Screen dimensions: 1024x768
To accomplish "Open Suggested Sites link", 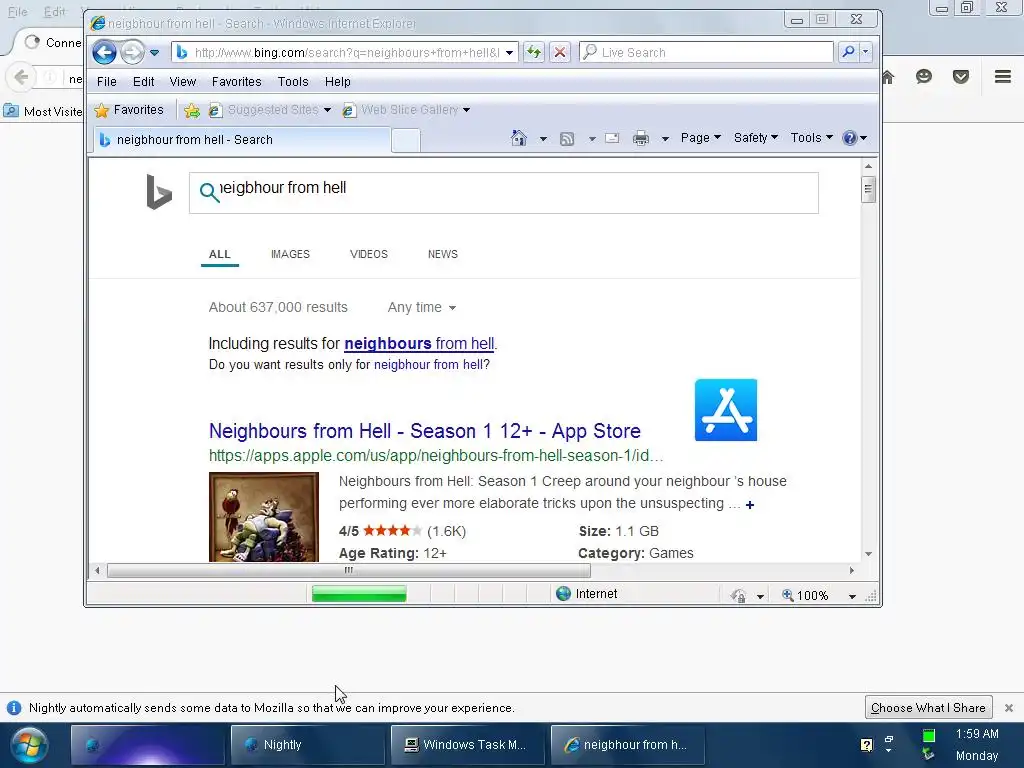I will 272,110.
